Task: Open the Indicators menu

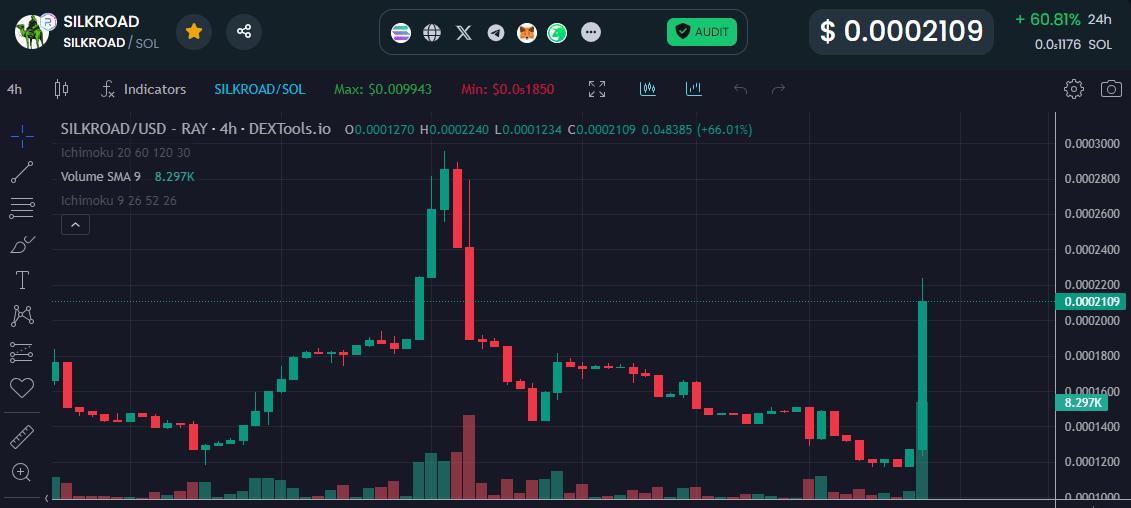Action: 143,89
